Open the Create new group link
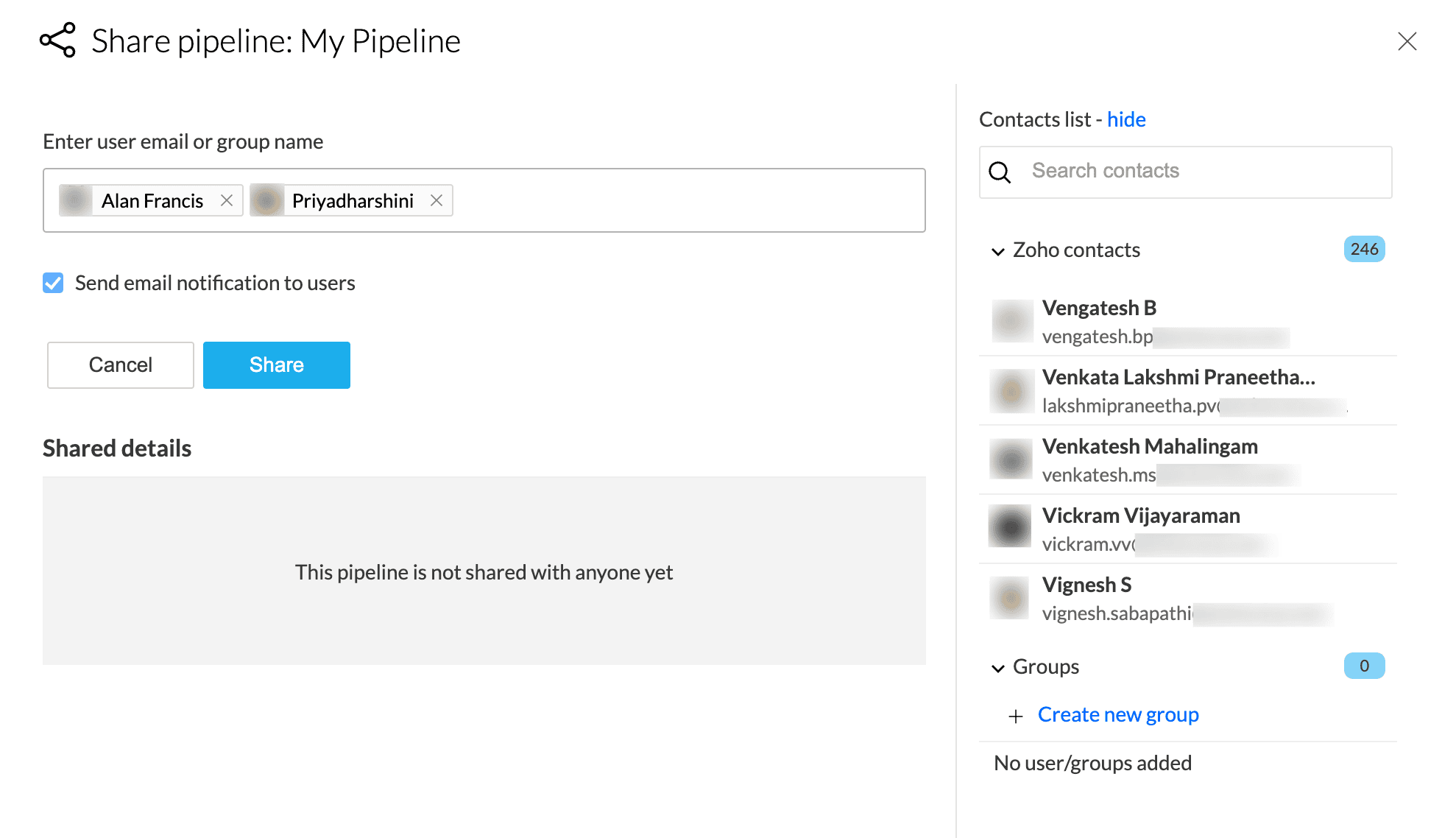 click(1117, 714)
